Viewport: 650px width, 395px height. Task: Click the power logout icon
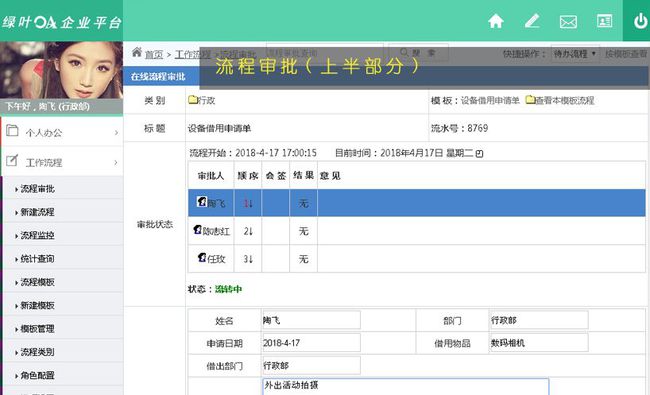pyautogui.click(x=641, y=21)
